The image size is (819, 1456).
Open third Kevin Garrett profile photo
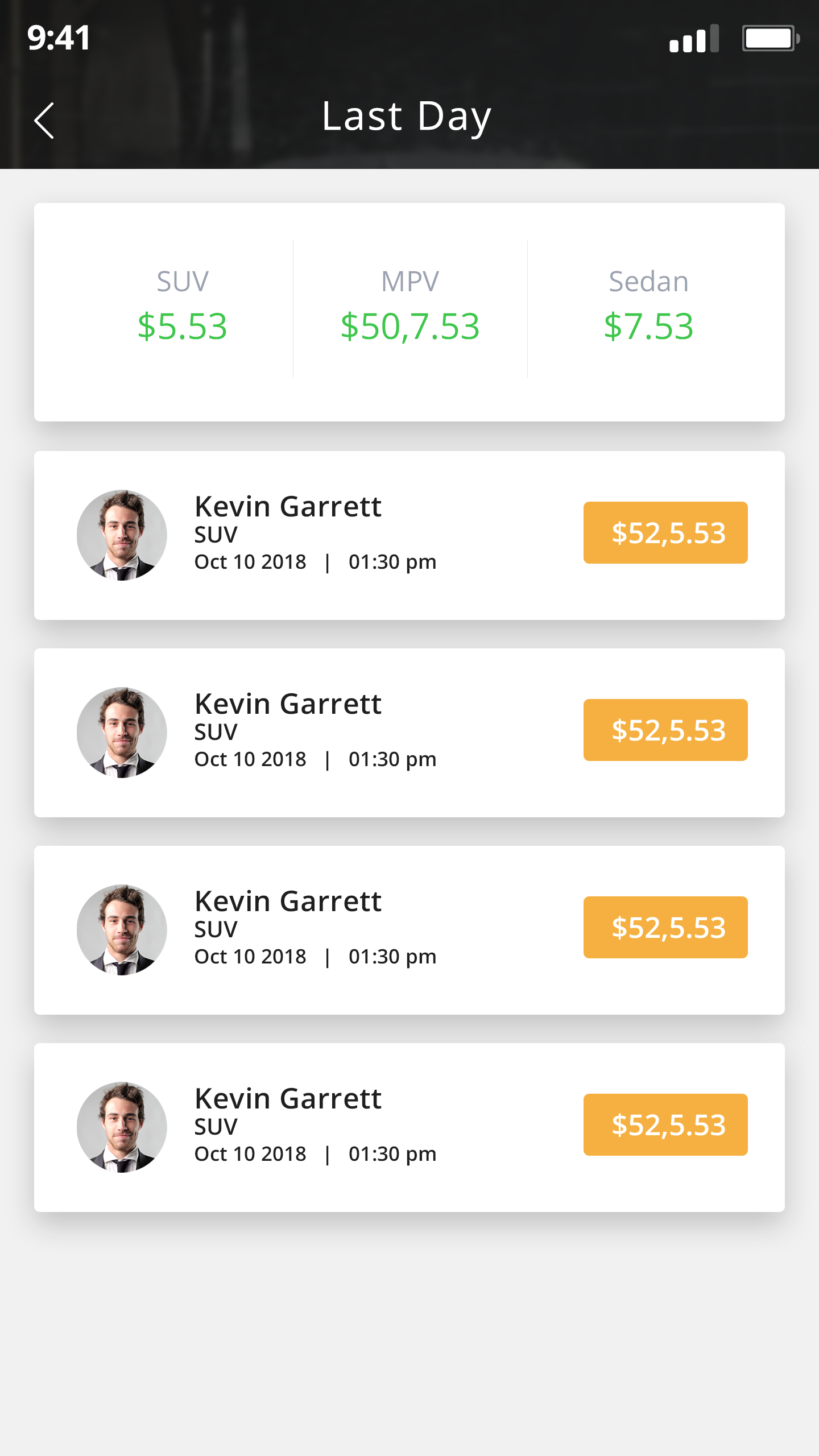[122, 930]
